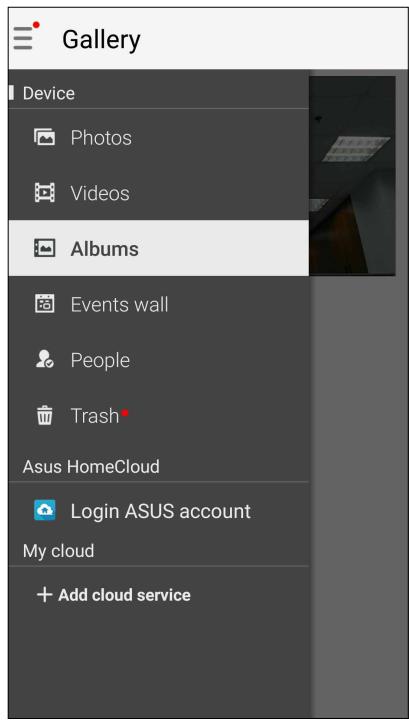
Task: Tap the hamburger menu icon
Action: point(23,38)
